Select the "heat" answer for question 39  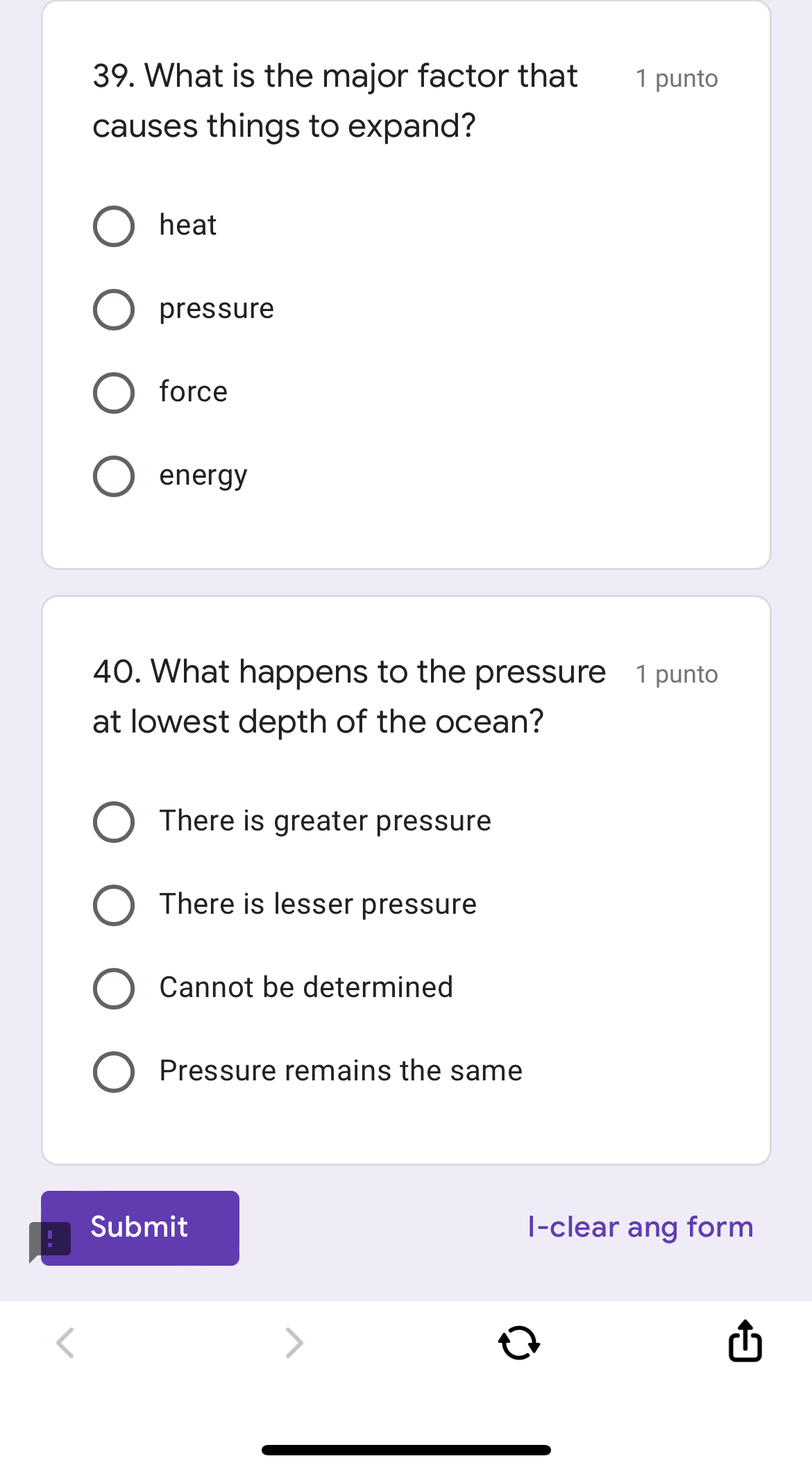click(114, 226)
